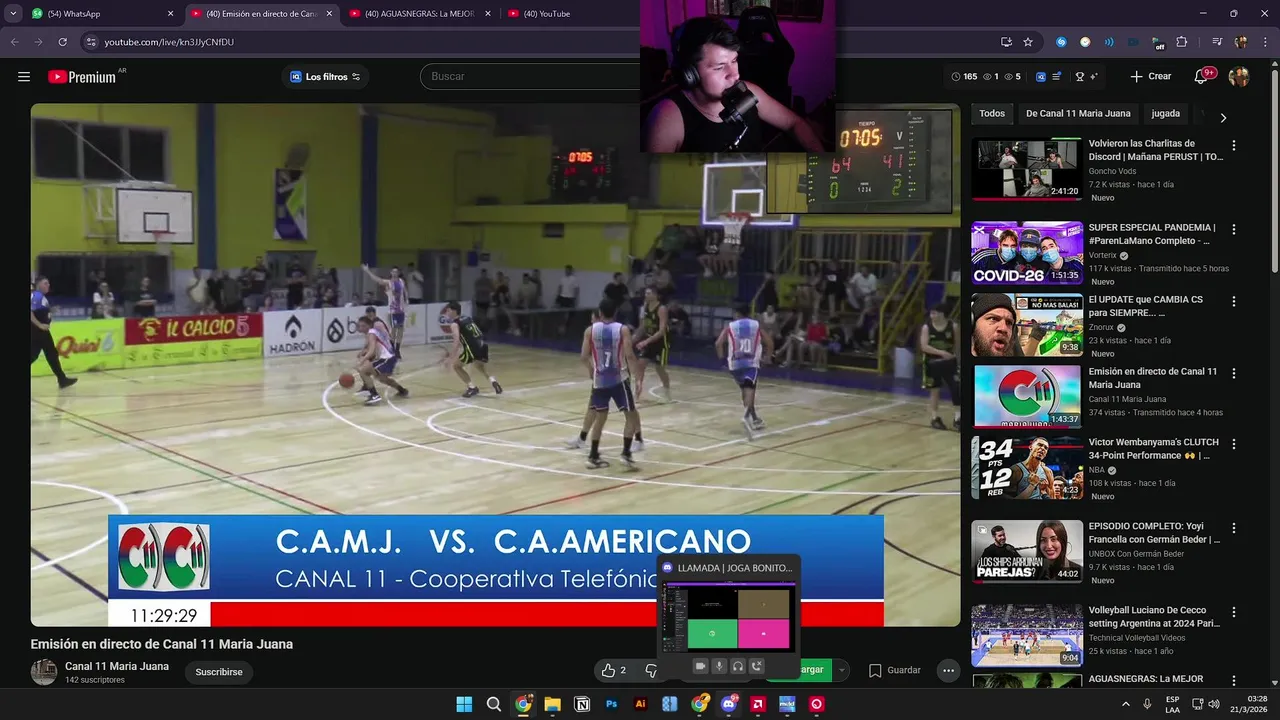
Task: Open 'Volleyball Luciano De Cecco' video title
Action: [x=1154, y=617]
